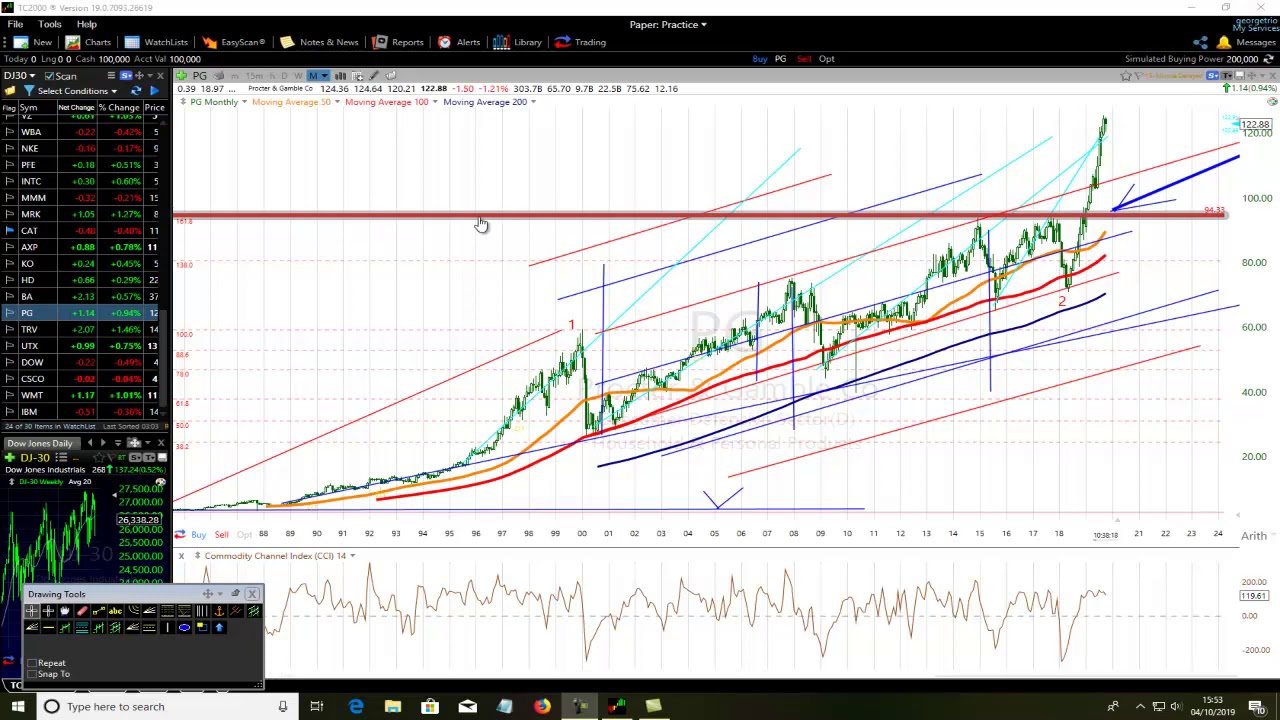The image size is (1280, 720).
Task: Select the trendline with handles tool
Action: click(x=99, y=611)
